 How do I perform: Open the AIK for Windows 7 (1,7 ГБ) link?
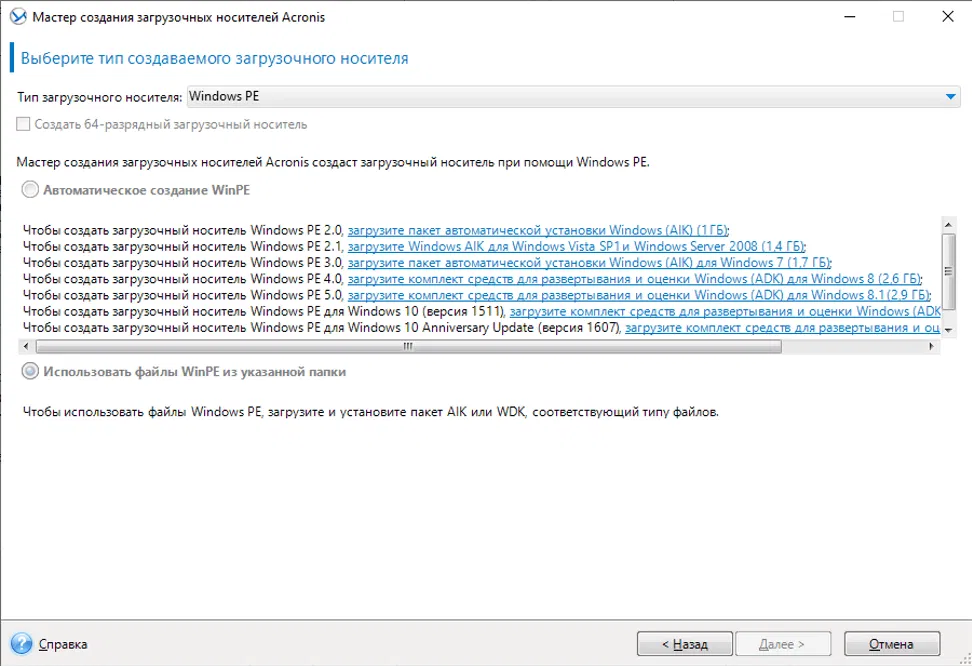590,262
